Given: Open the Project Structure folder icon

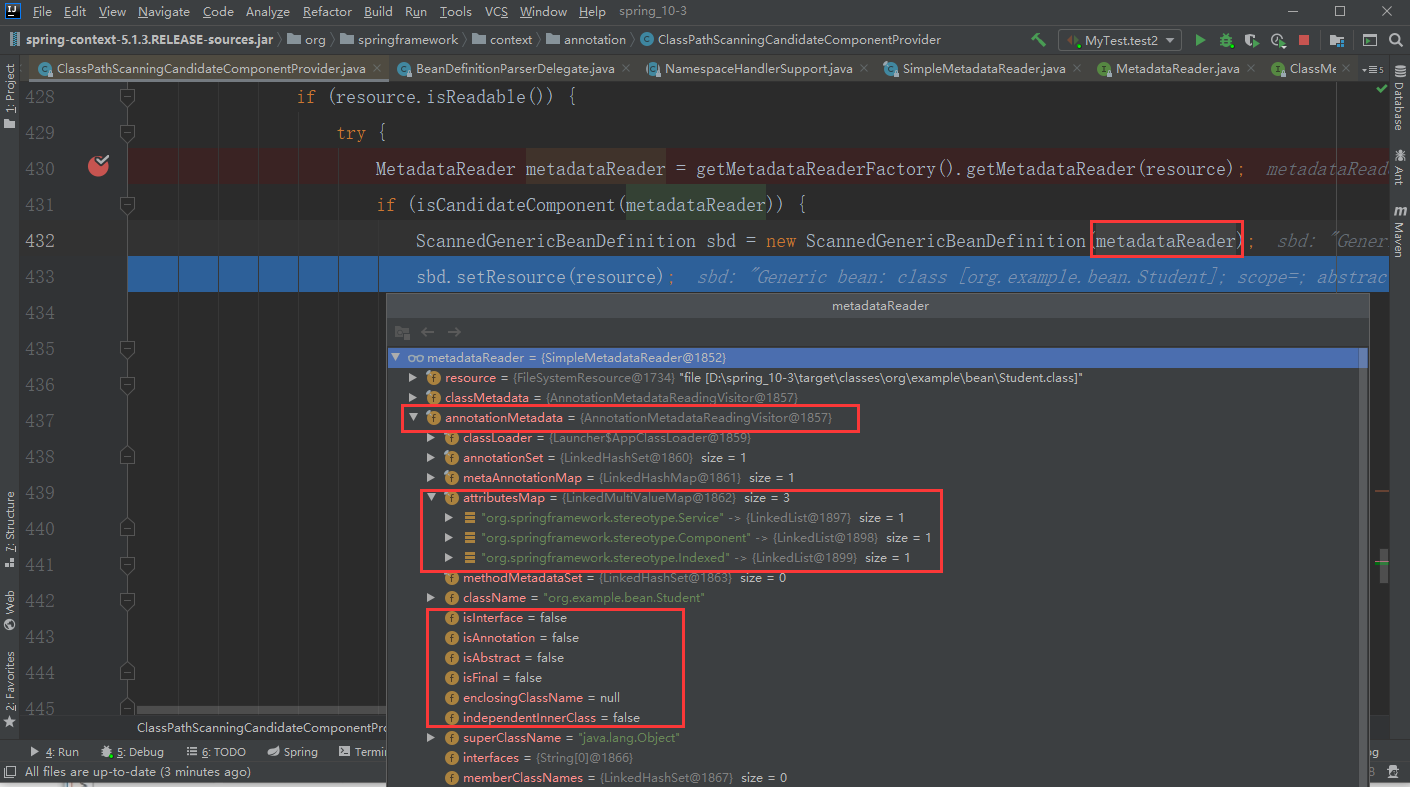Looking at the screenshot, I should 1337,40.
